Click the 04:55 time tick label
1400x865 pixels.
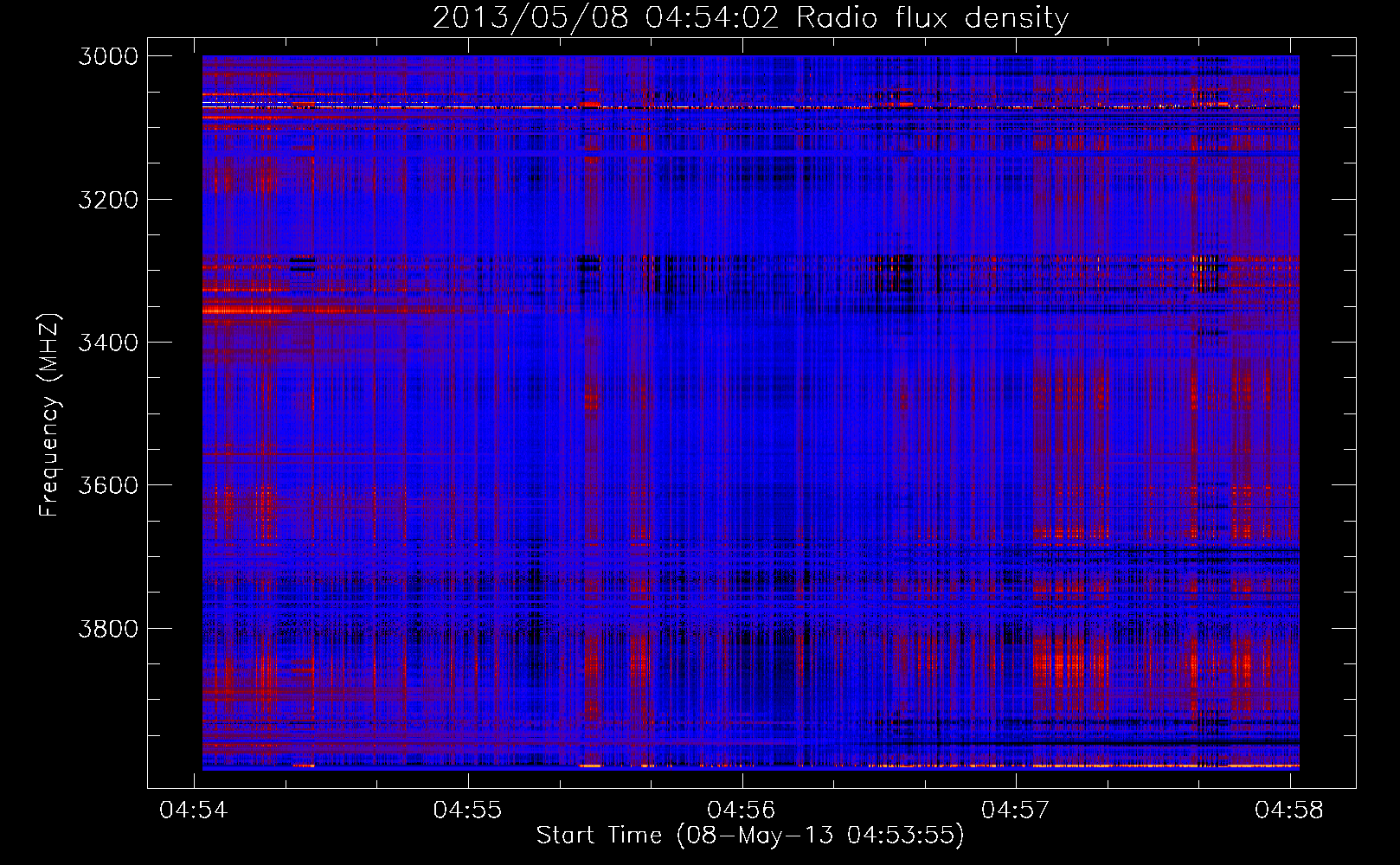pos(468,811)
